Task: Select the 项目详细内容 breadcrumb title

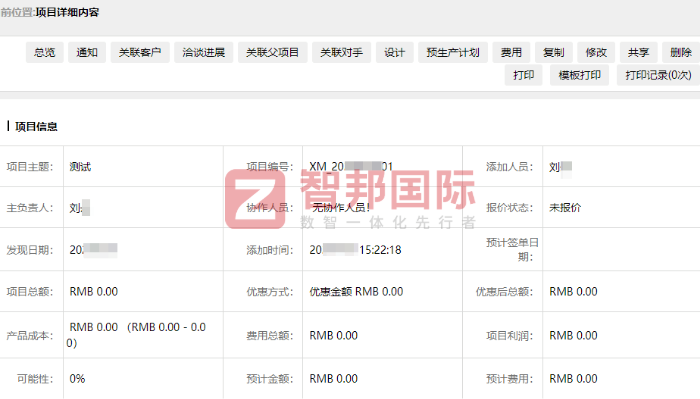Action: click(67, 12)
